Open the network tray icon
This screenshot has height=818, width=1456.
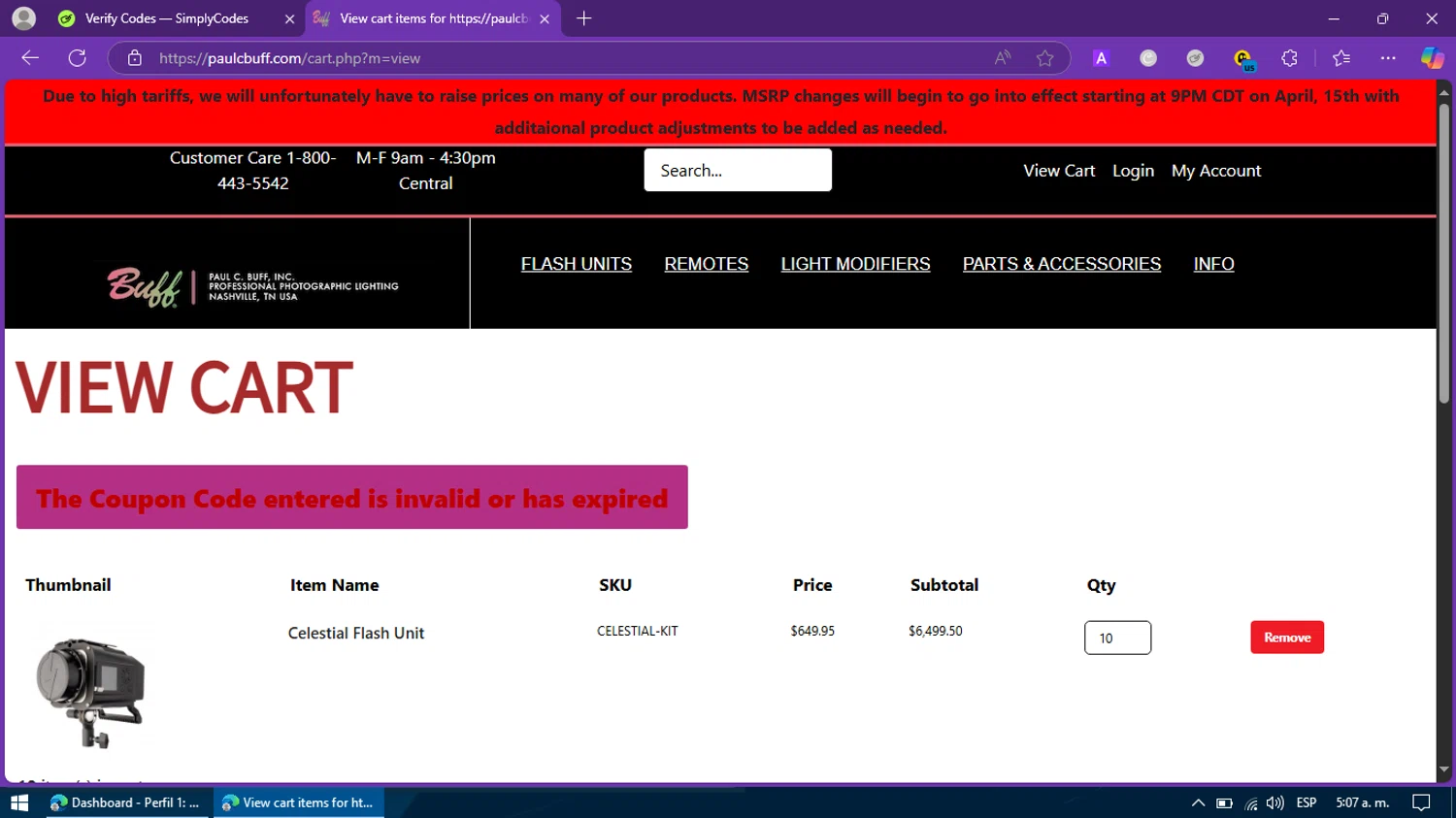click(x=1250, y=802)
